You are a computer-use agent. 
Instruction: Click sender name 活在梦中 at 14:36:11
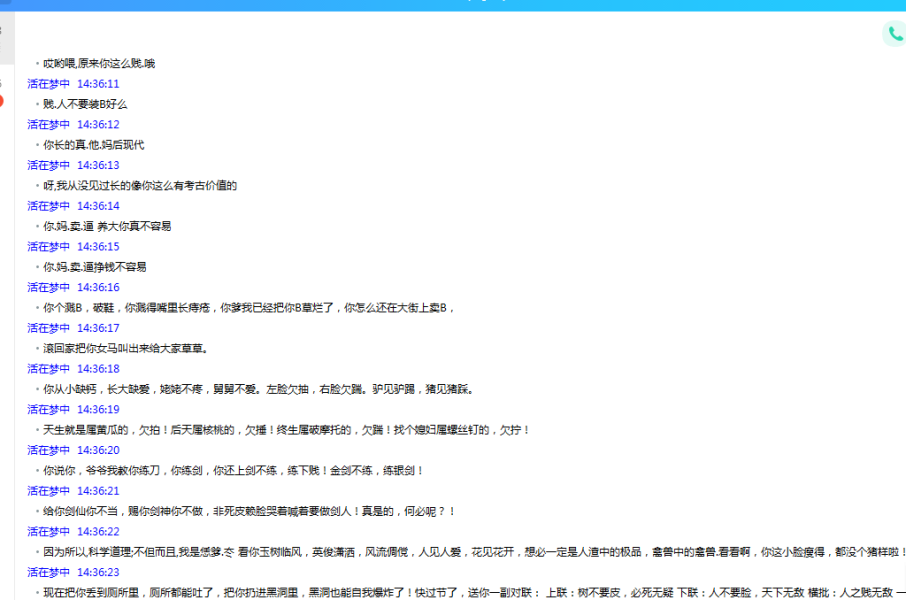(48, 84)
